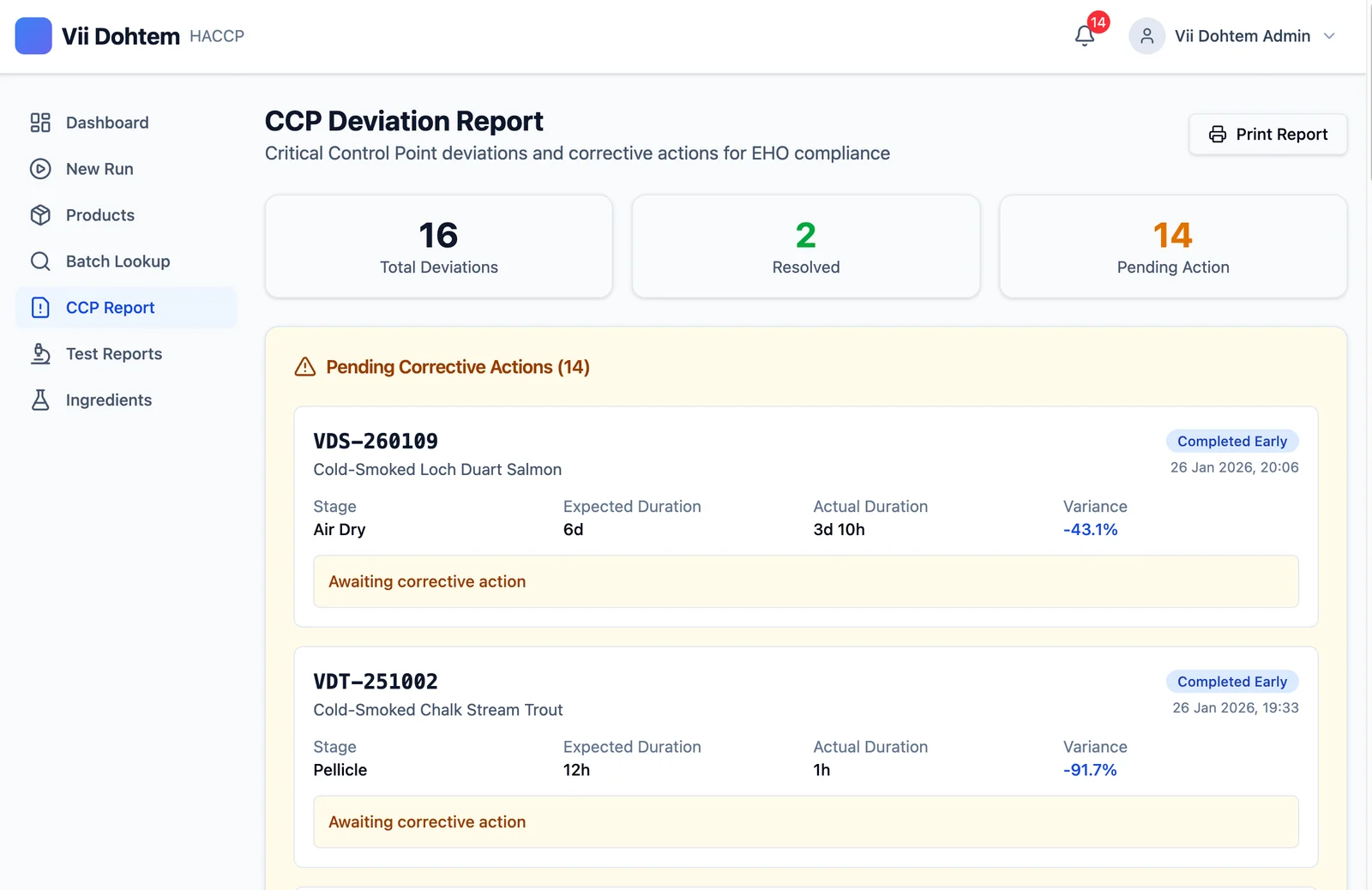Select Batch Lookup in the sidebar

(x=126, y=262)
